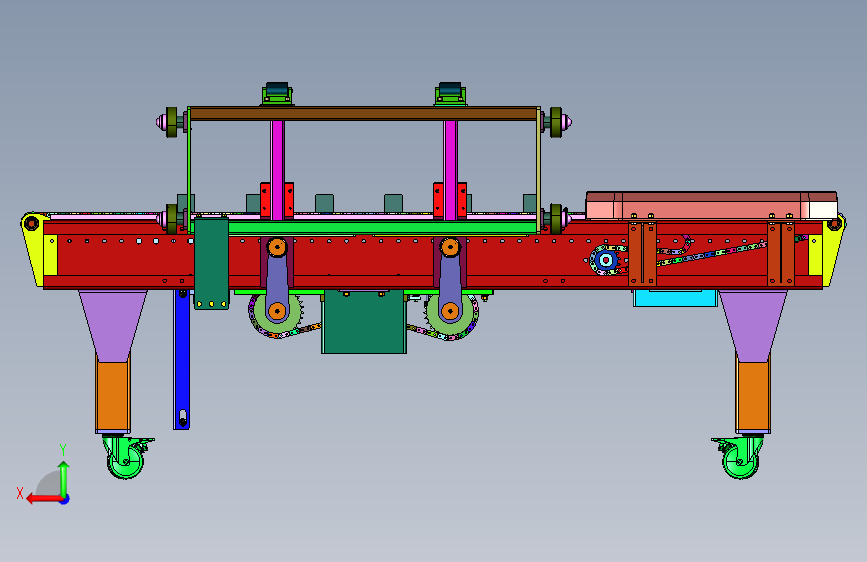Pick the left brown-orange bracket pair near the chain
Viewport: 867px width, 562px height.
point(642,254)
